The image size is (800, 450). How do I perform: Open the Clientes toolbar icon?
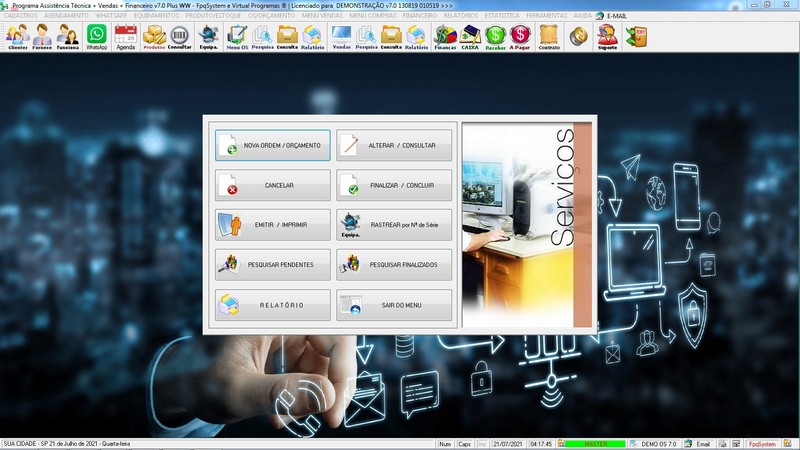(18, 37)
